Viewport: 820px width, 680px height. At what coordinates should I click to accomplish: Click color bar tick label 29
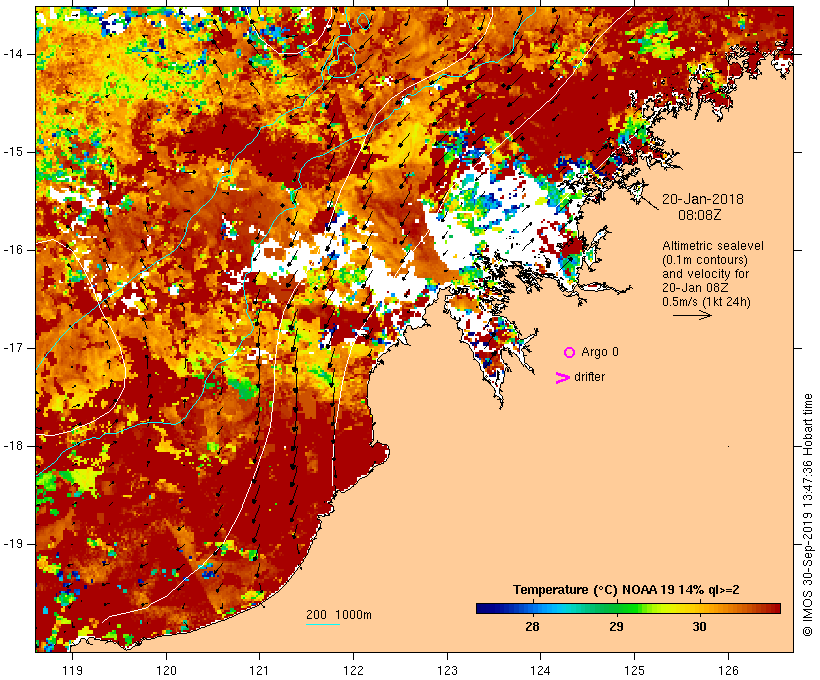tap(617, 627)
